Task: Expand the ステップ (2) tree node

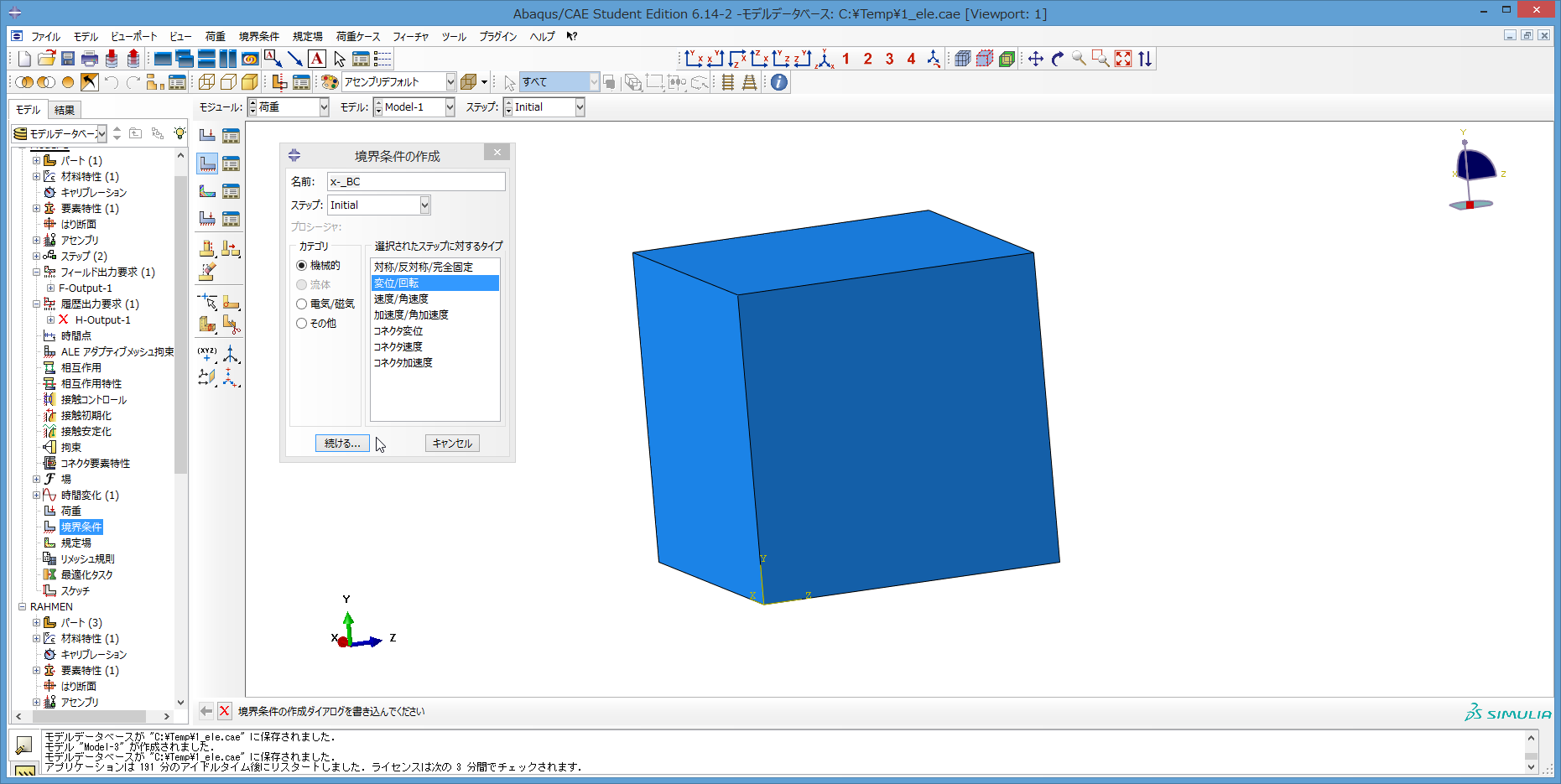Action: [x=36, y=256]
